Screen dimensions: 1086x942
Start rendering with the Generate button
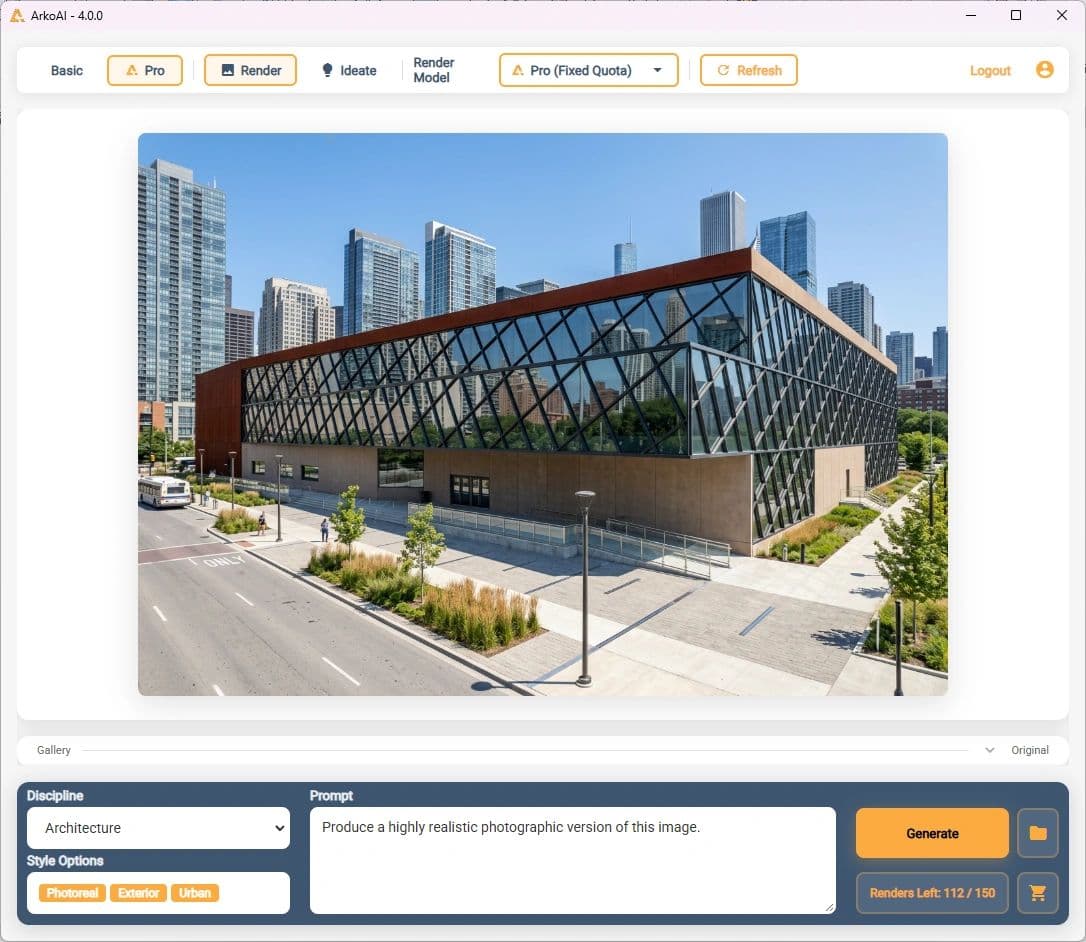point(932,833)
